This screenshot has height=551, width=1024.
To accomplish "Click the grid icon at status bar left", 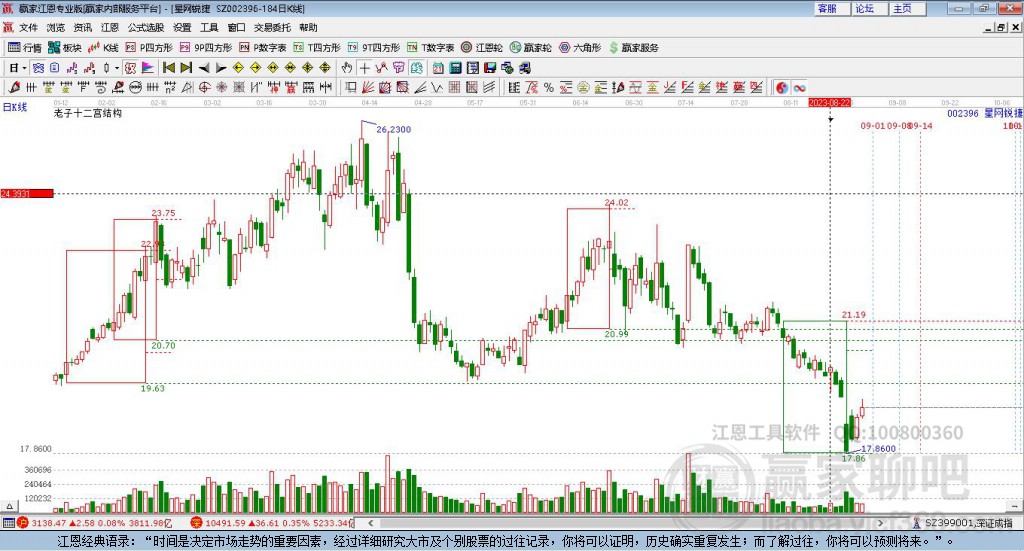I will 8,523.
